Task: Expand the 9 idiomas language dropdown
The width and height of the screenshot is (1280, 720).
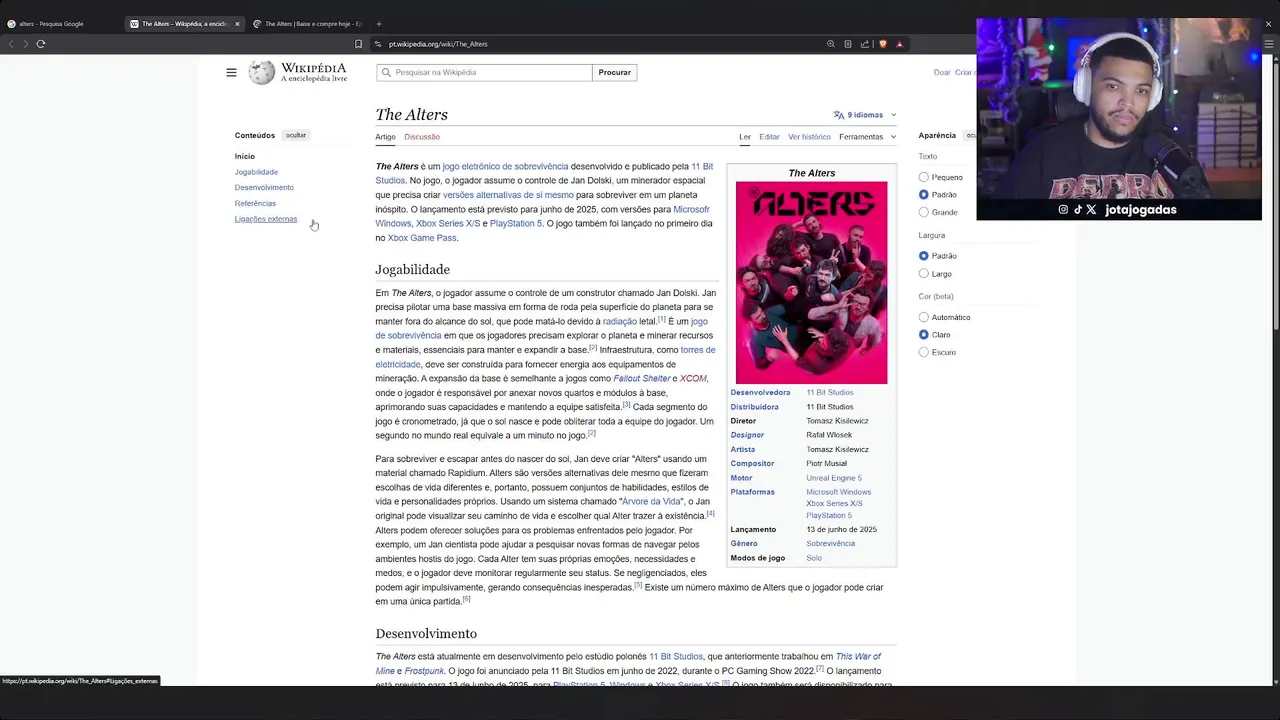Action: (x=865, y=115)
